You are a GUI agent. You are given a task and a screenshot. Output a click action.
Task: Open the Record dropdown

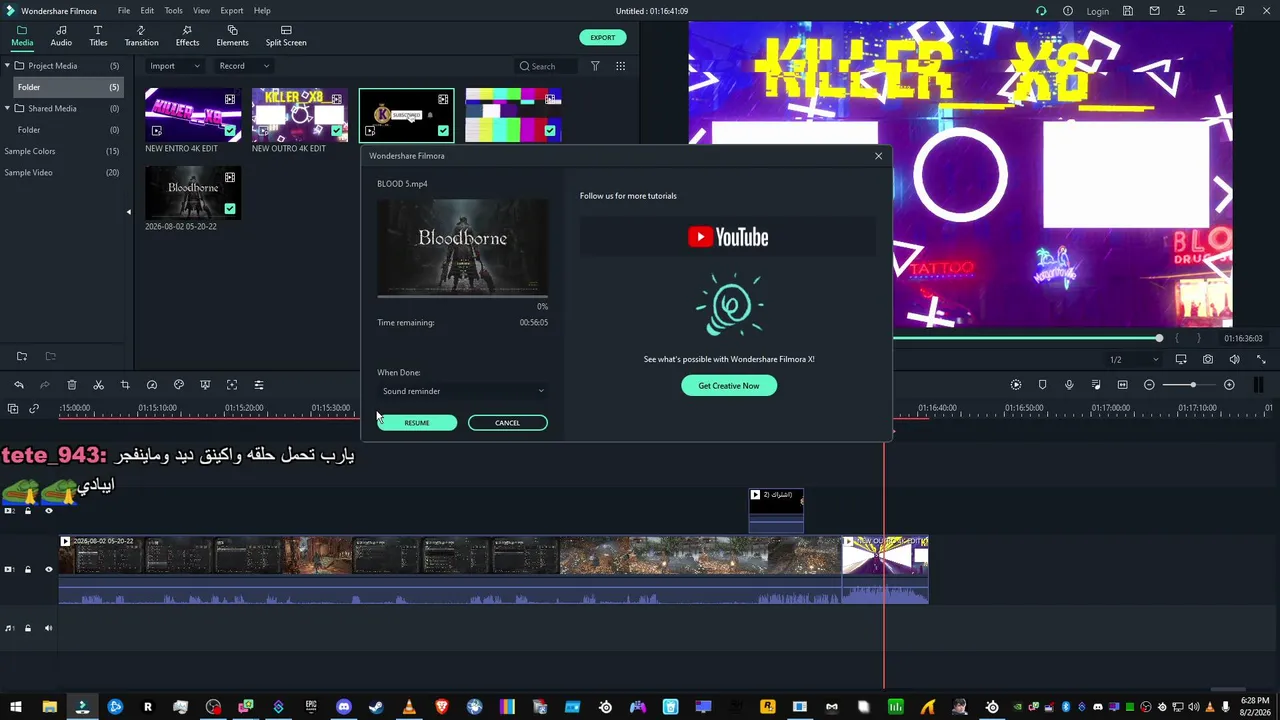pyautogui.click(x=244, y=66)
